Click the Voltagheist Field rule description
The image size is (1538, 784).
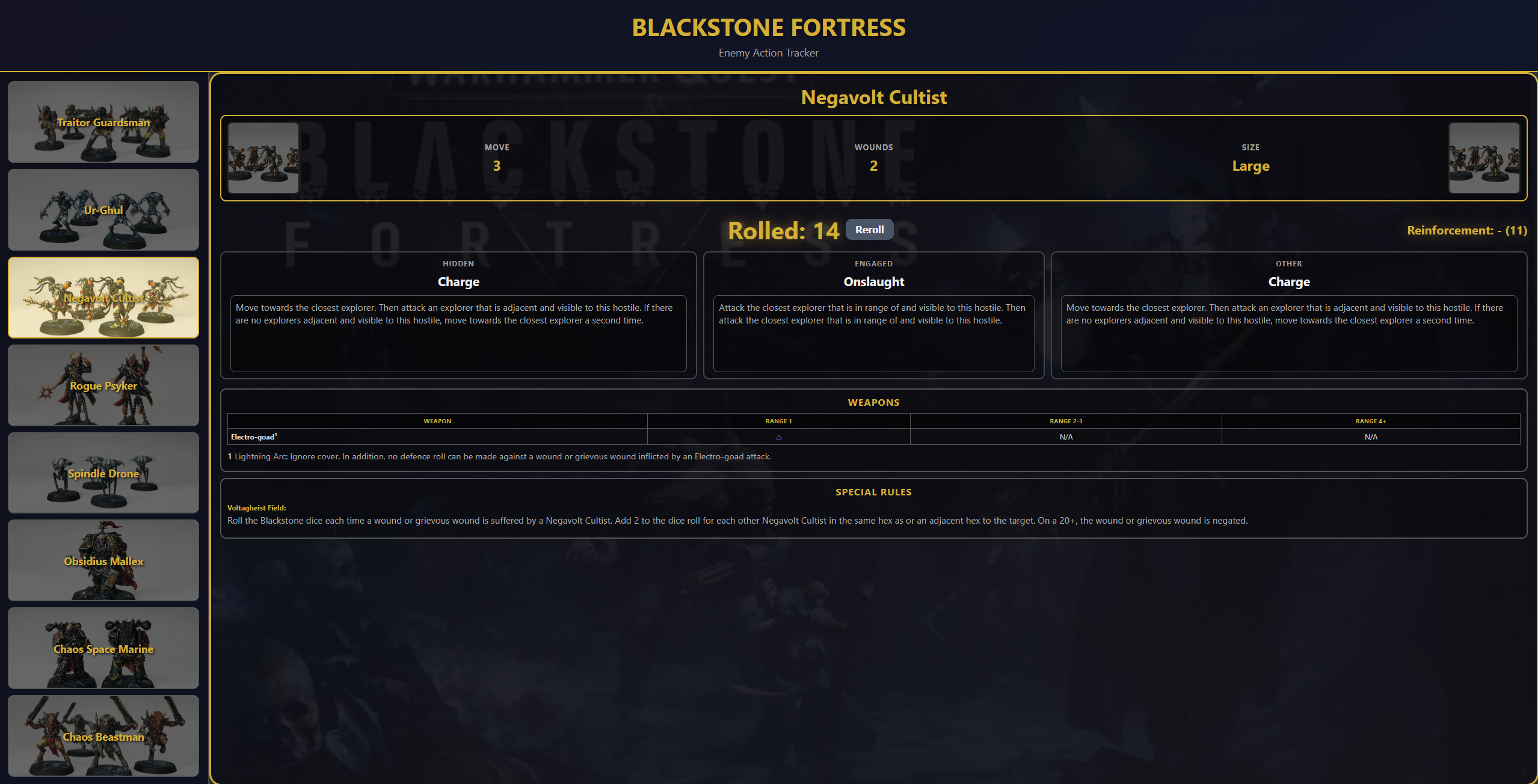[737, 521]
